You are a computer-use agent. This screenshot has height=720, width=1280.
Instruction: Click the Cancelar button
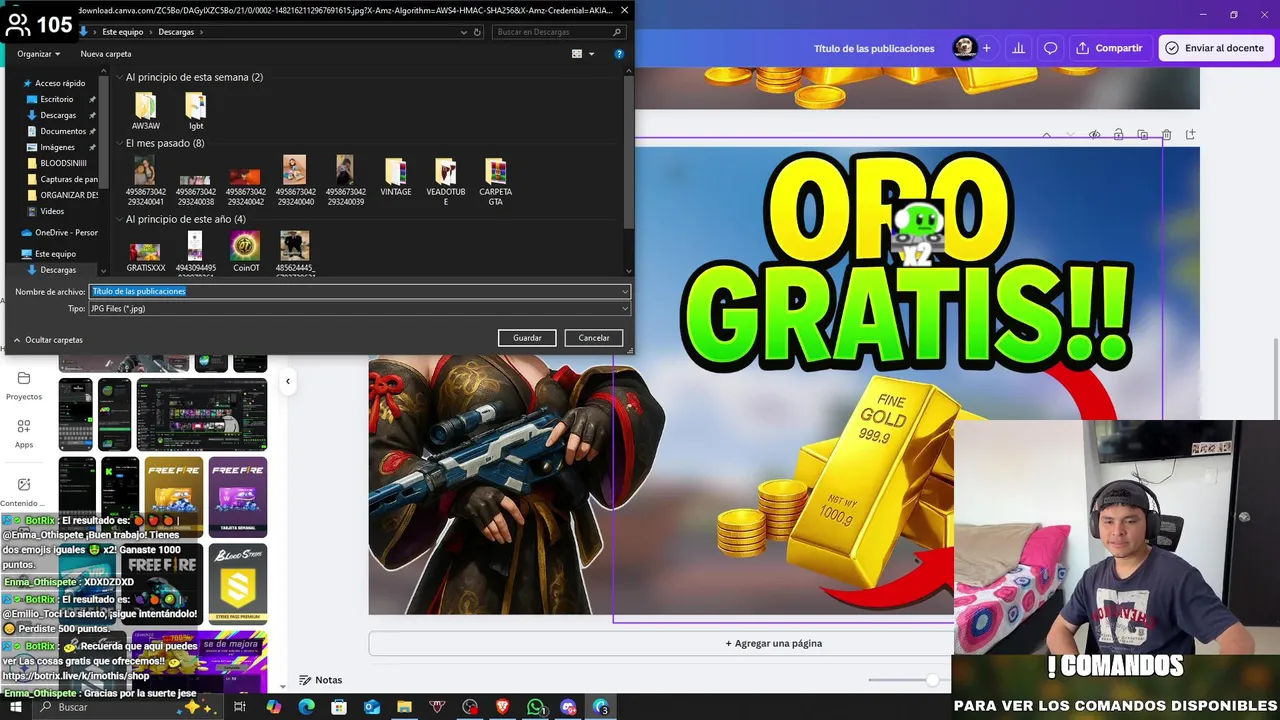click(594, 338)
